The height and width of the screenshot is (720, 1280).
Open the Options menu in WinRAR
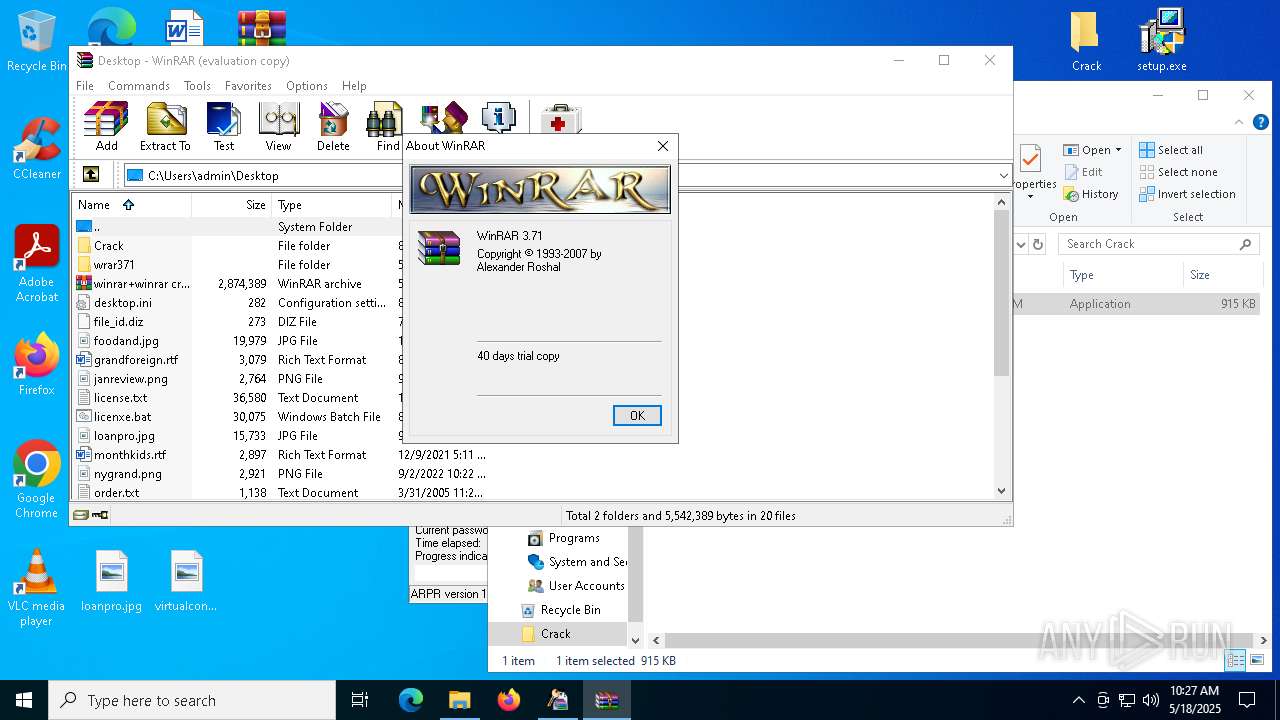pyautogui.click(x=307, y=86)
